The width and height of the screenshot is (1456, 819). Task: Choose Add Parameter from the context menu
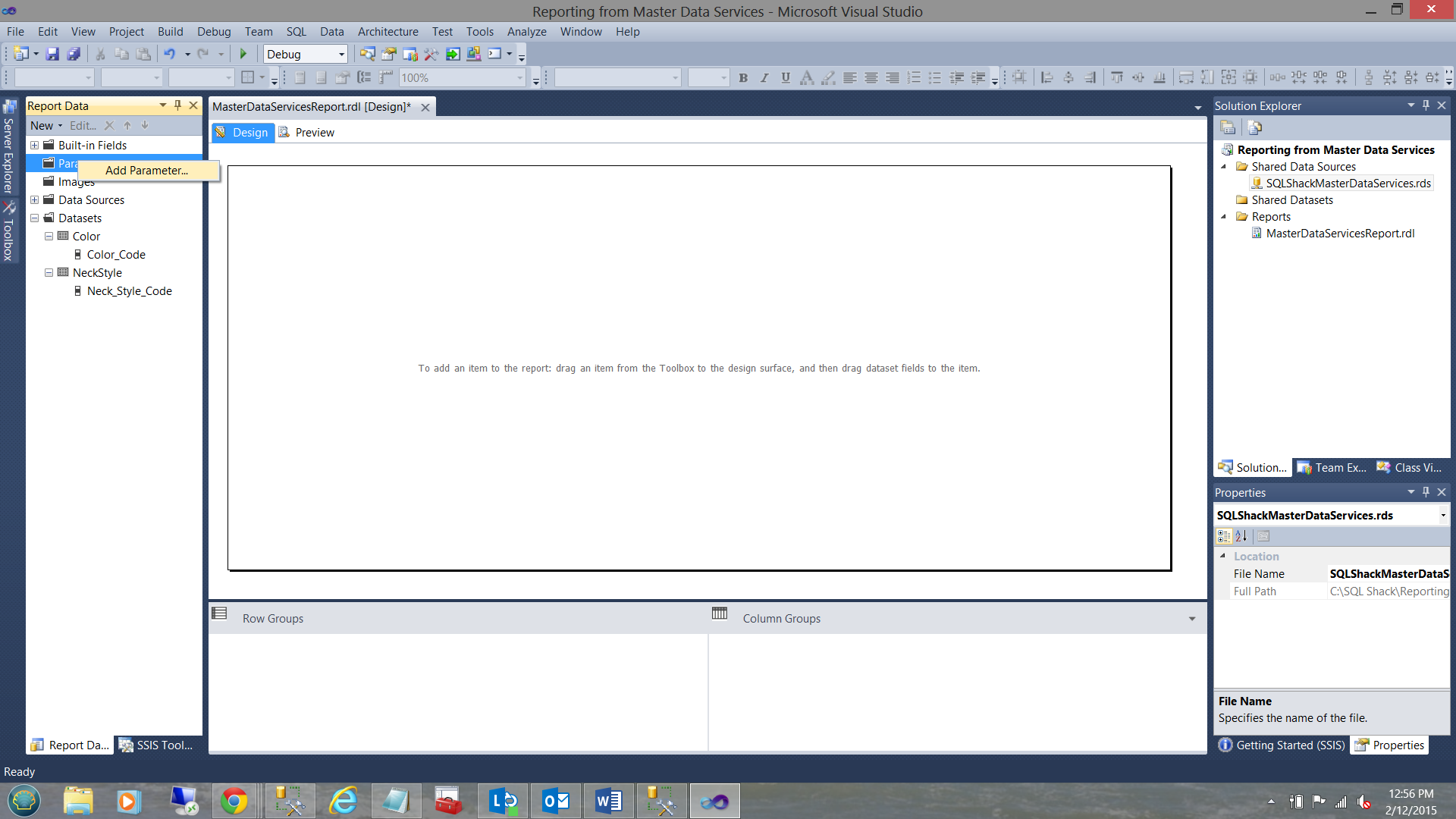(147, 171)
